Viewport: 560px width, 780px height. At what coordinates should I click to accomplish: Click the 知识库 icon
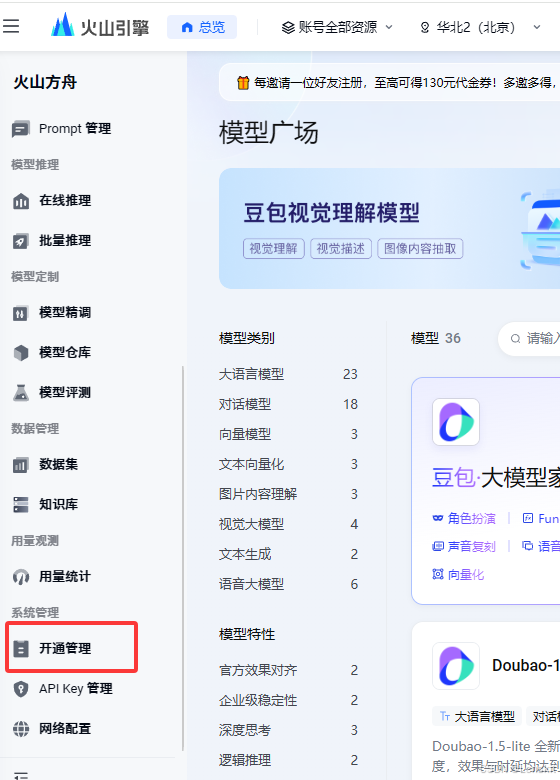pyautogui.click(x=20, y=504)
